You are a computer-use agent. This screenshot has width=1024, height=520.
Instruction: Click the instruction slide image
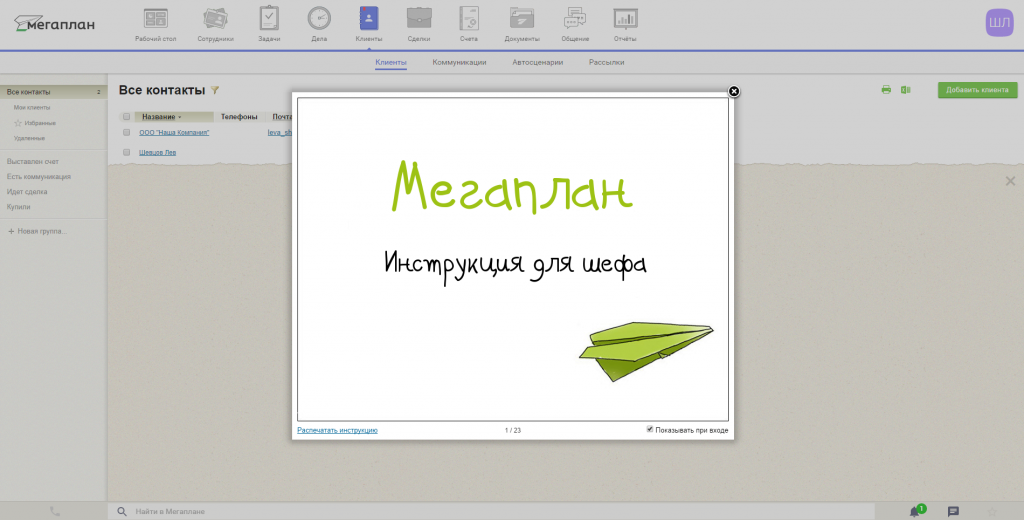(513, 259)
